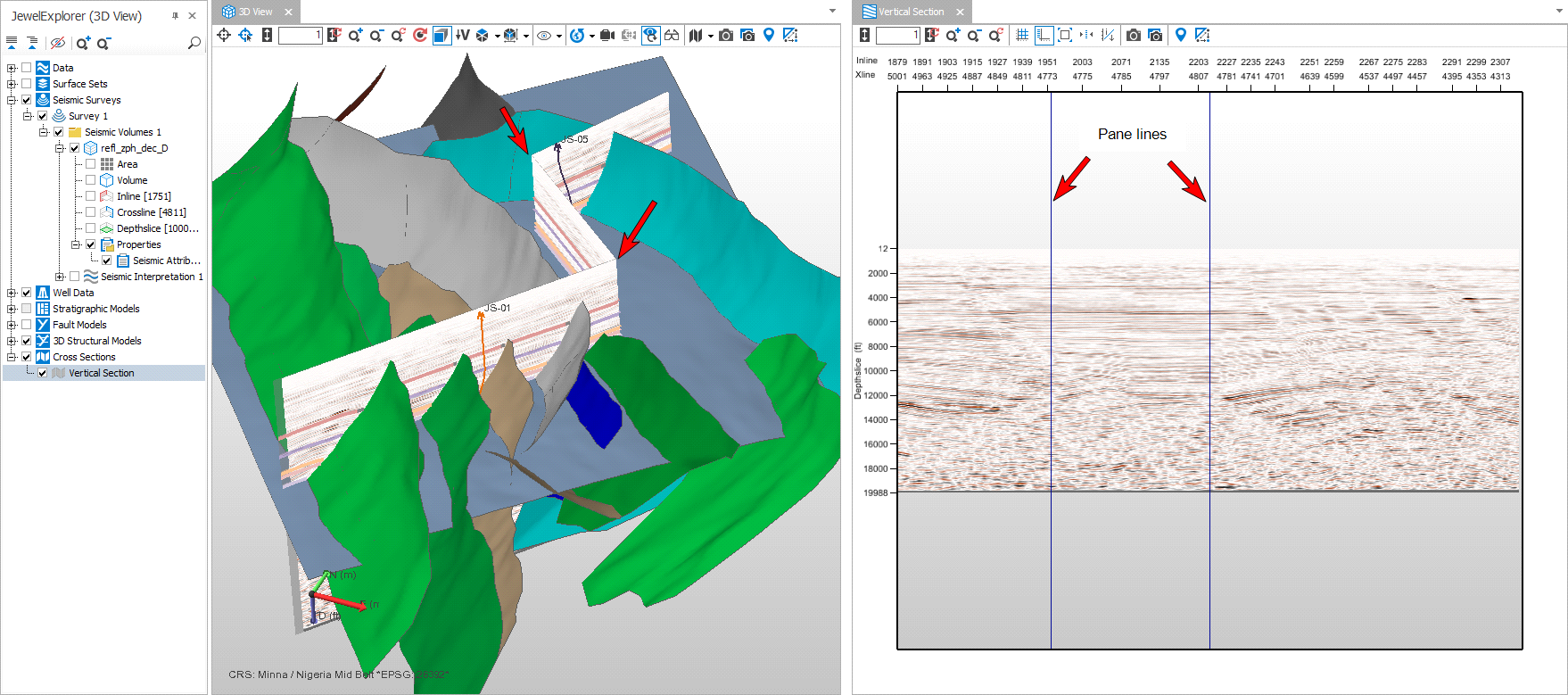Click the binoculars icon in 3D View toolbar
Viewport: 1568px width, 695px height.
pyautogui.click(x=672, y=36)
